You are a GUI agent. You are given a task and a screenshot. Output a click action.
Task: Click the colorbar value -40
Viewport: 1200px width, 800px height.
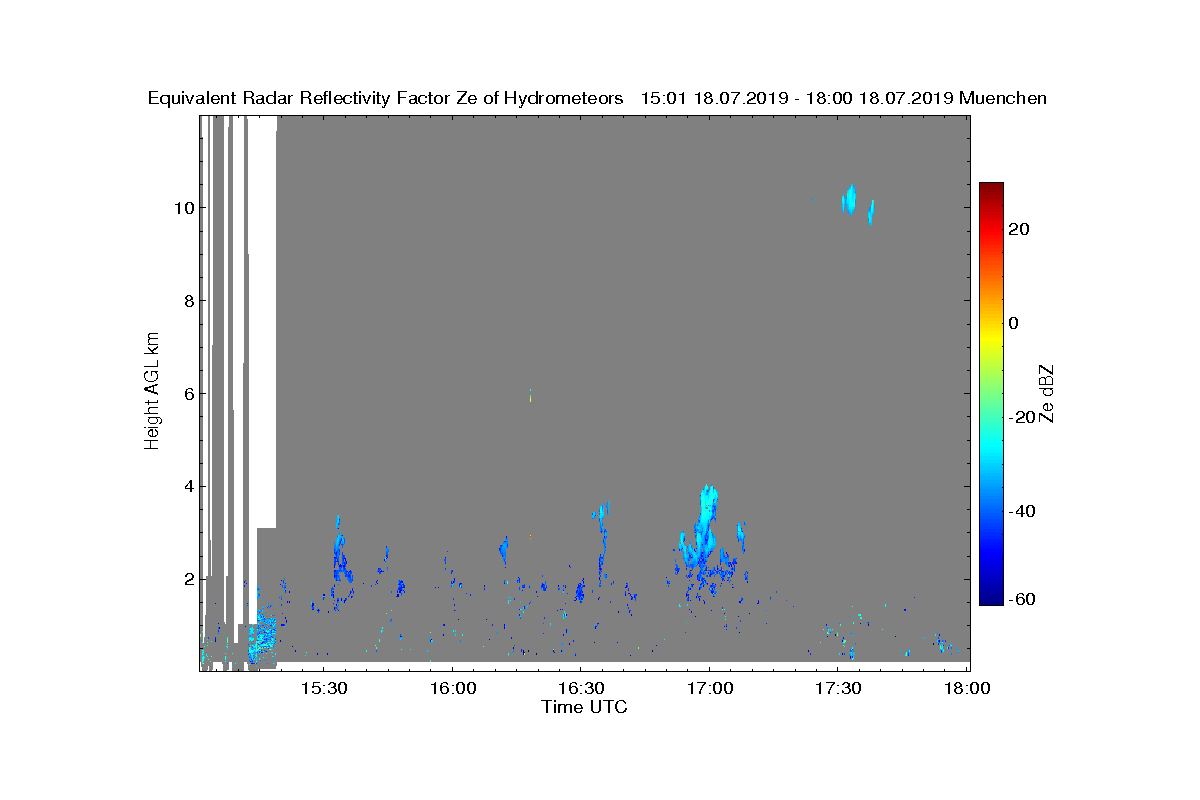1021,512
